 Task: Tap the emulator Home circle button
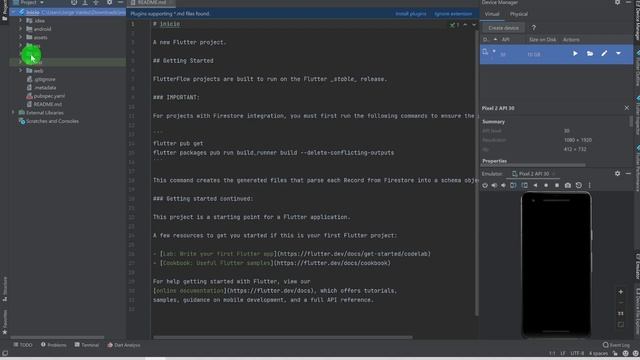546,185
